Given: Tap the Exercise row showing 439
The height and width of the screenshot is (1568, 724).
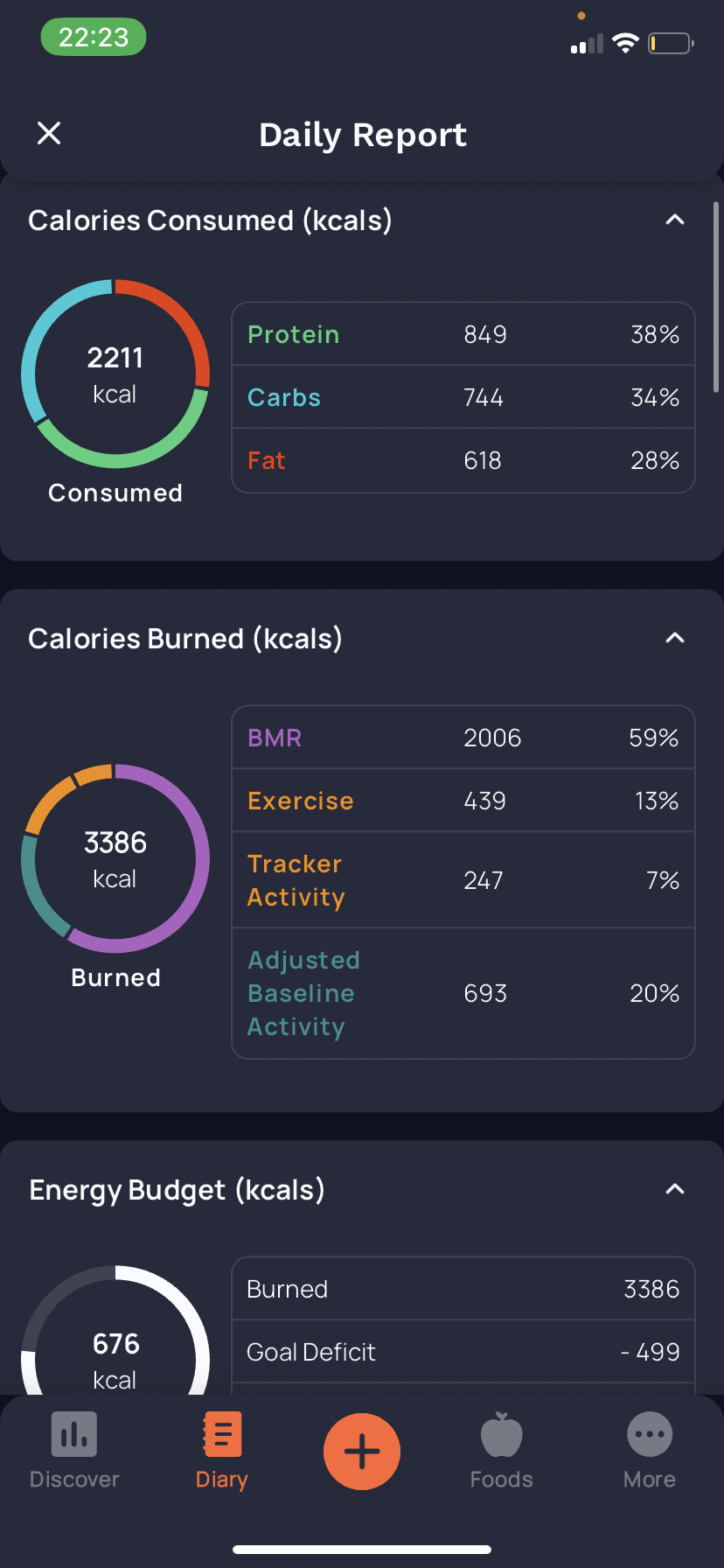Looking at the screenshot, I should (x=463, y=801).
